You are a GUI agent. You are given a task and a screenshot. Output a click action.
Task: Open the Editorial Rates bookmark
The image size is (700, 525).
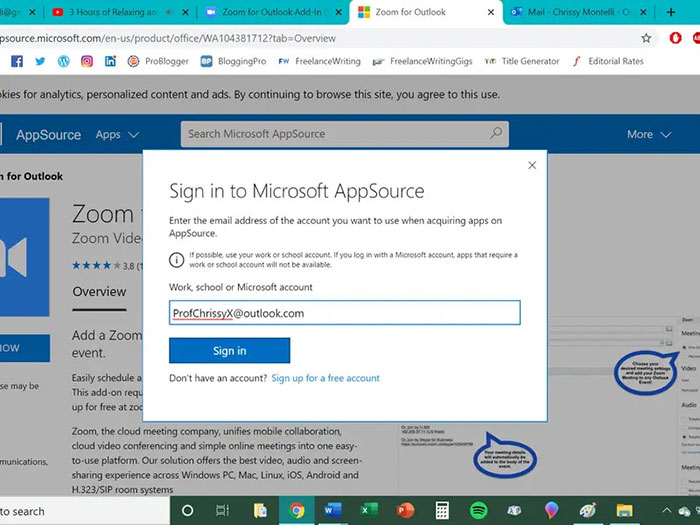point(608,61)
